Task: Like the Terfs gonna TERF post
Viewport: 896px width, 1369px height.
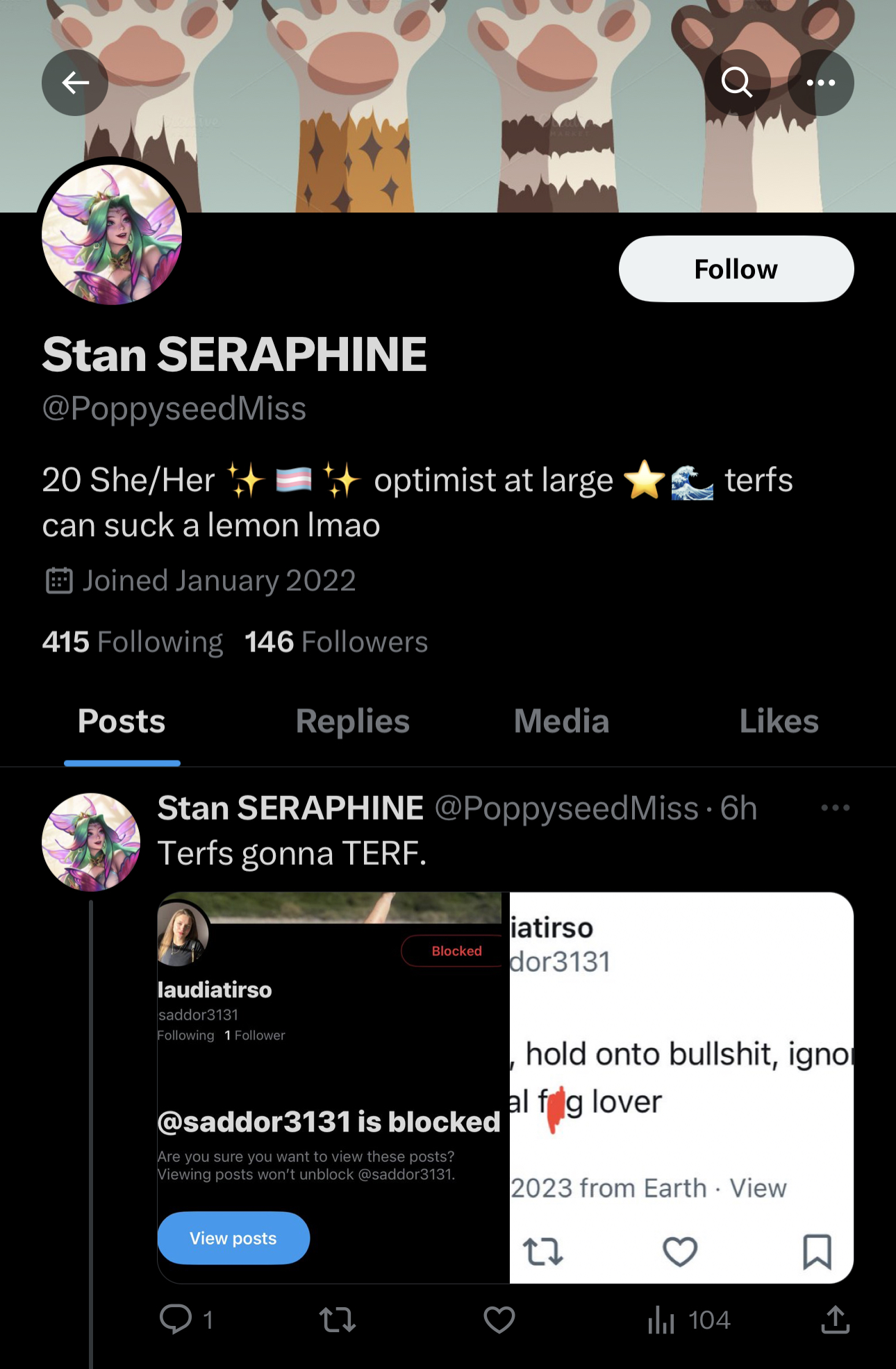Action: tap(499, 1319)
